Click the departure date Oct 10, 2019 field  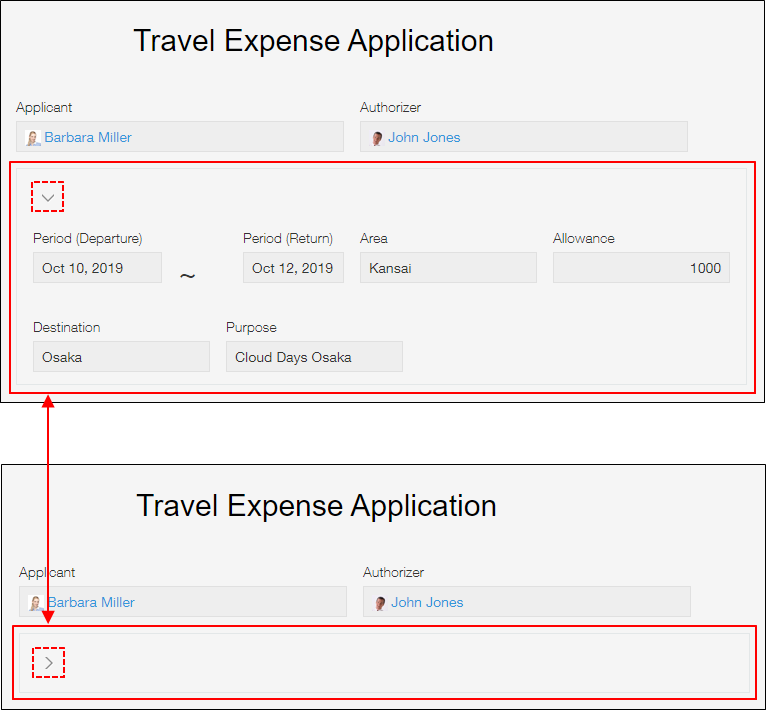[x=97, y=268]
